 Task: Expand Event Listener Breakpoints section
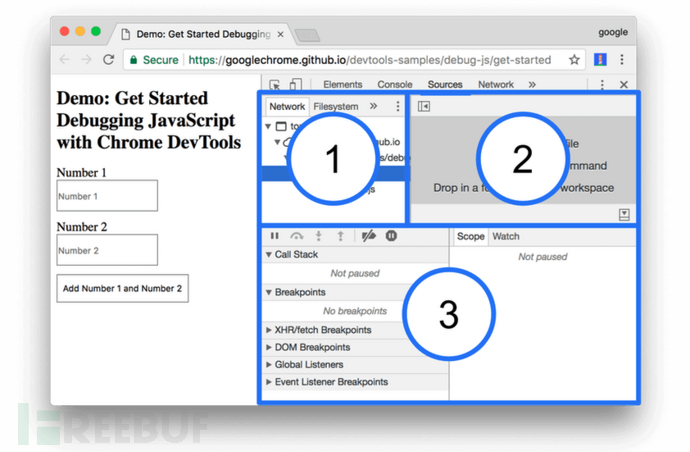click(269, 382)
